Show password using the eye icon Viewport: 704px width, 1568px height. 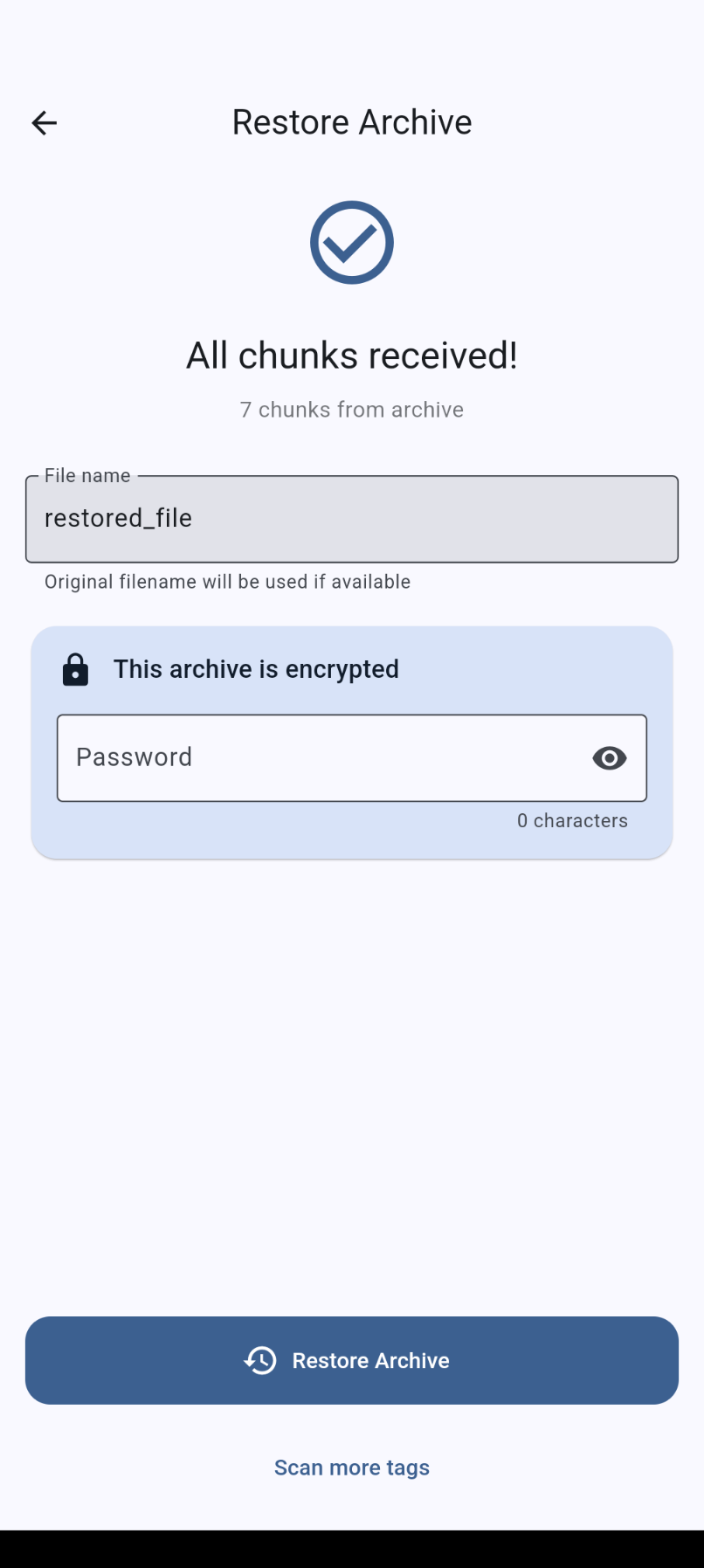(609, 758)
